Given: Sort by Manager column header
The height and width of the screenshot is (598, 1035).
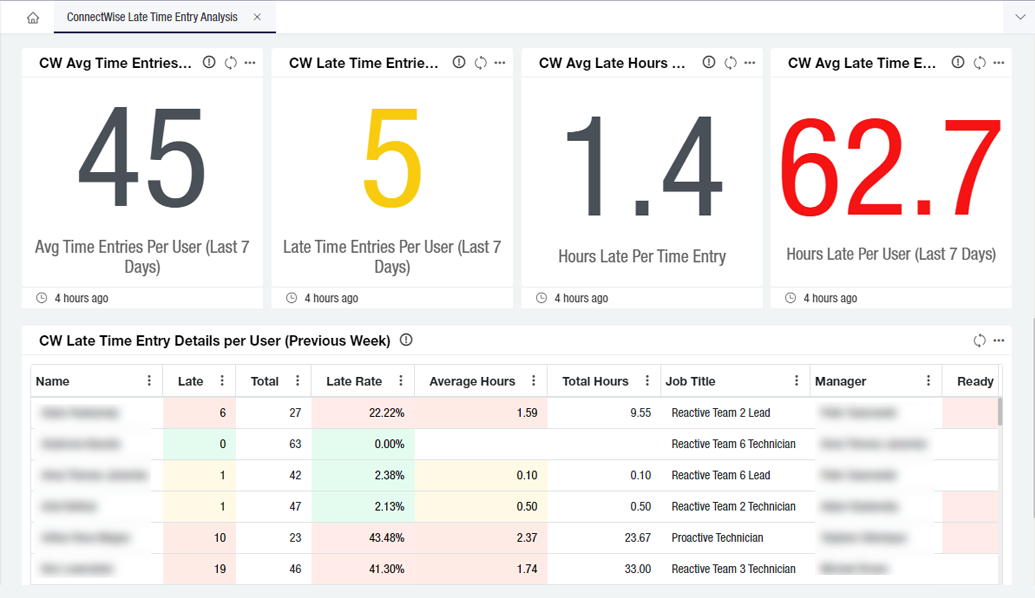Looking at the screenshot, I should coord(841,382).
